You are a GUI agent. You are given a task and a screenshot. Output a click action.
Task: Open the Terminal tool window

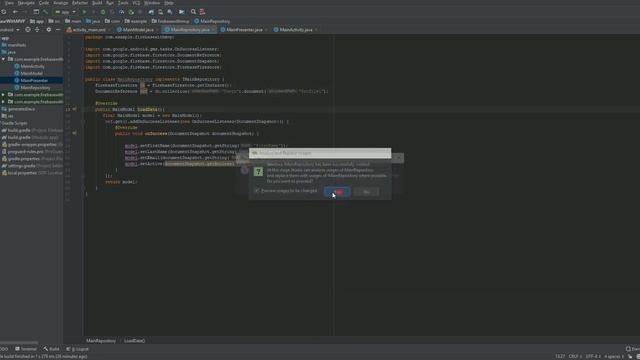[x=26, y=349]
